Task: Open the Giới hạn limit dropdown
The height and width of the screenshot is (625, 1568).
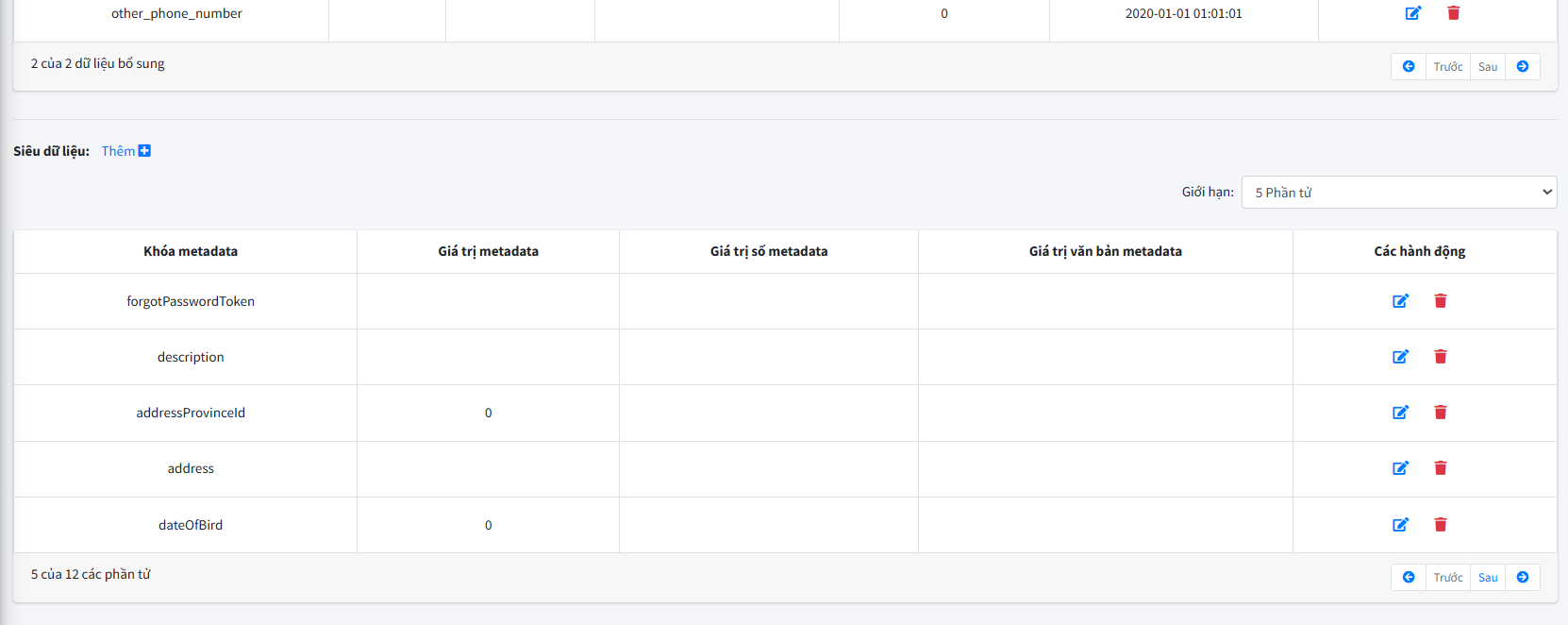Action: point(1399,193)
